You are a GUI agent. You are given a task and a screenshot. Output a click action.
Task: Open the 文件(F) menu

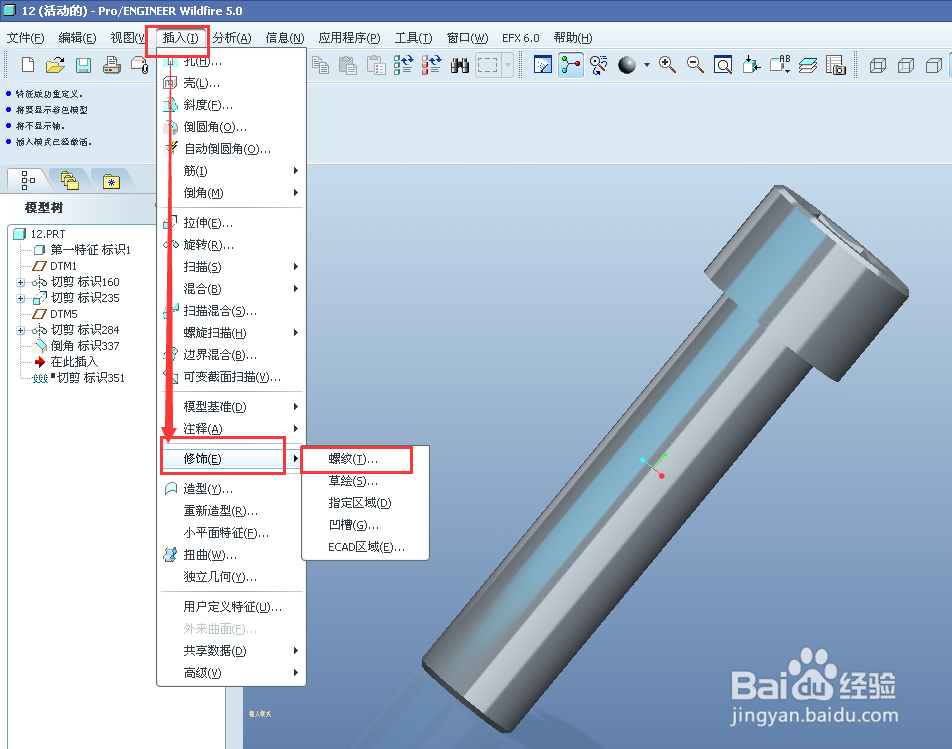click(x=26, y=38)
